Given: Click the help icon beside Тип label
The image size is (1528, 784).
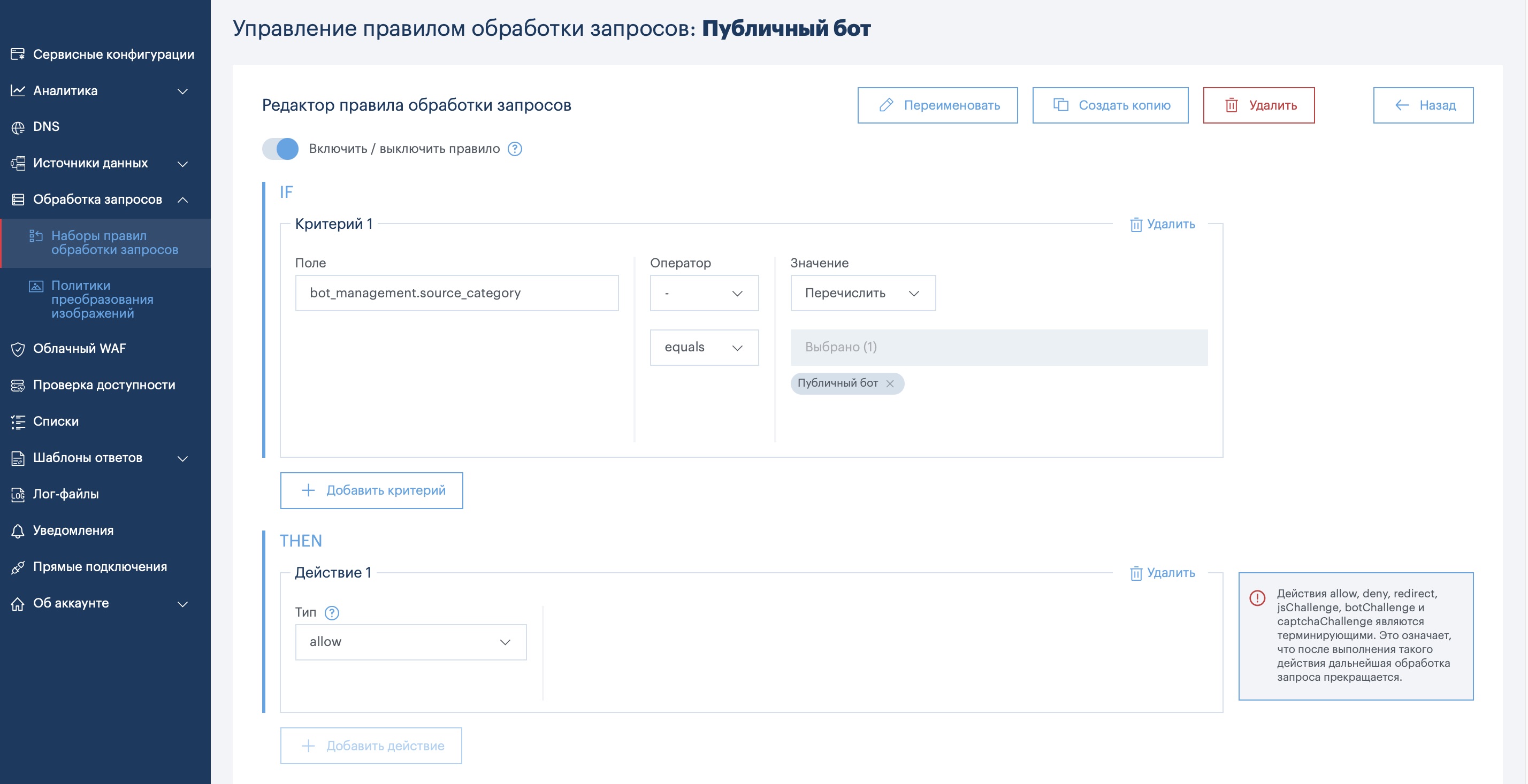Looking at the screenshot, I should point(332,613).
